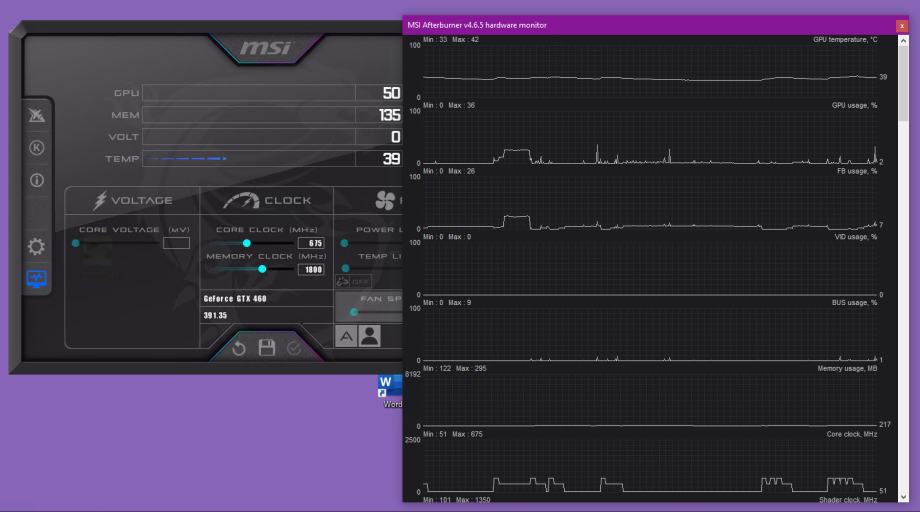This screenshot has width=920, height=512.
Task: Select the Fan section header icon
Action: click(385, 201)
